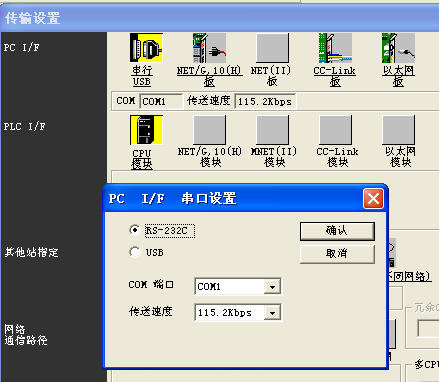Choose the MNET(II) 模块 module icon
This screenshot has width=439, height=382.
(272, 130)
